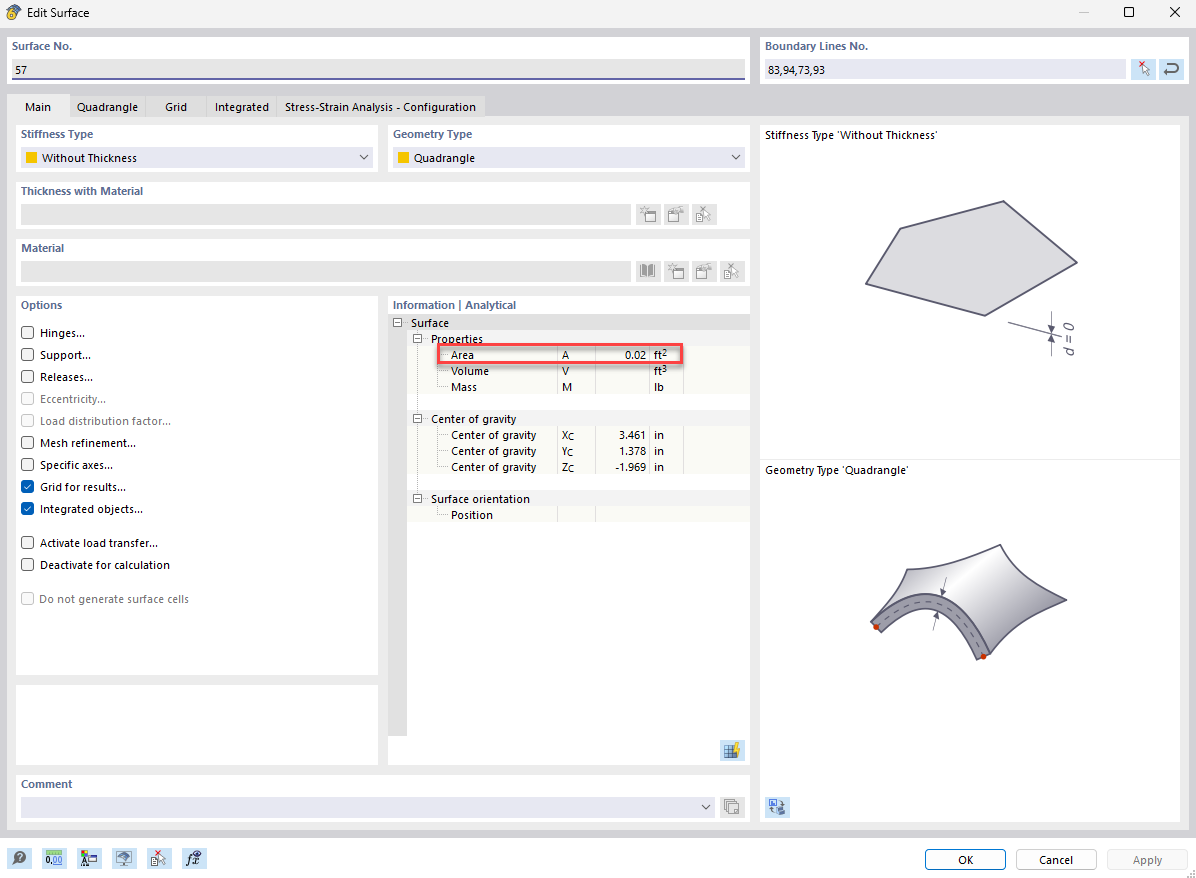Disable the Grid for results checkbox
The width and height of the screenshot is (1196, 878).
coord(25,487)
